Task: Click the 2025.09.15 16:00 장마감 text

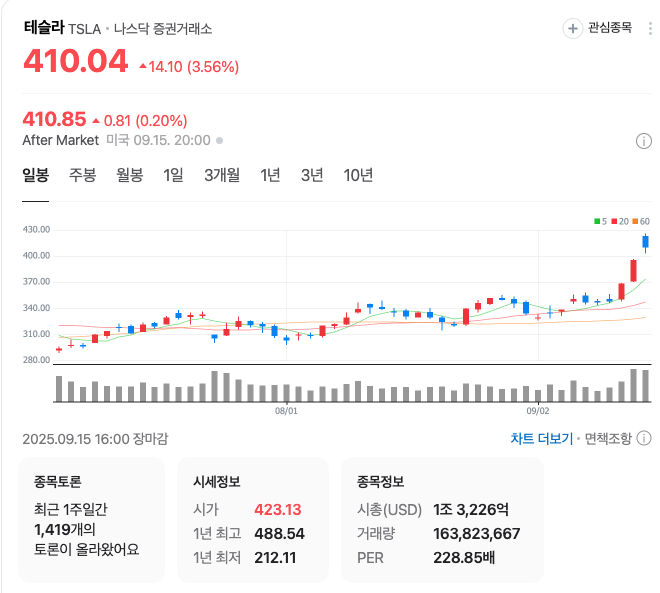Action: click(x=95, y=439)
